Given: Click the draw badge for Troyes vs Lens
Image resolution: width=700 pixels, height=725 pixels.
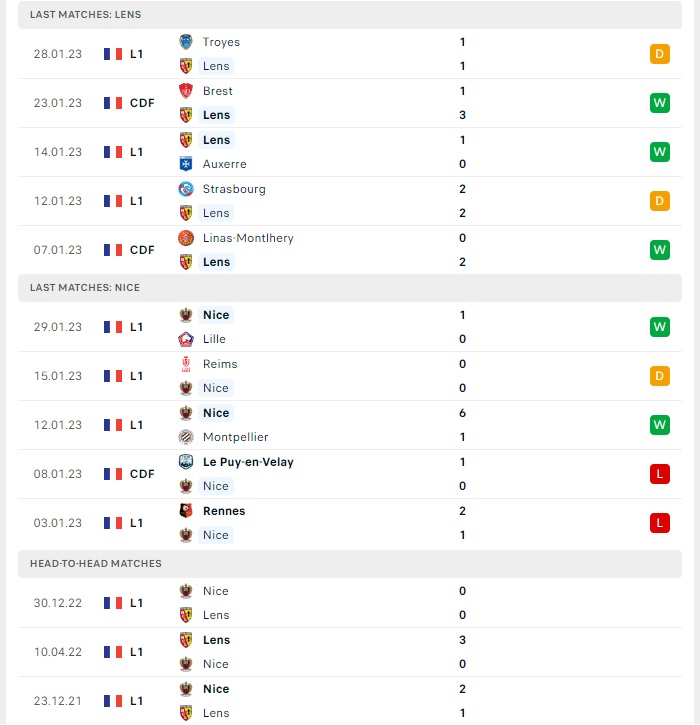Looking at the screenshot, I should [660, 54].
